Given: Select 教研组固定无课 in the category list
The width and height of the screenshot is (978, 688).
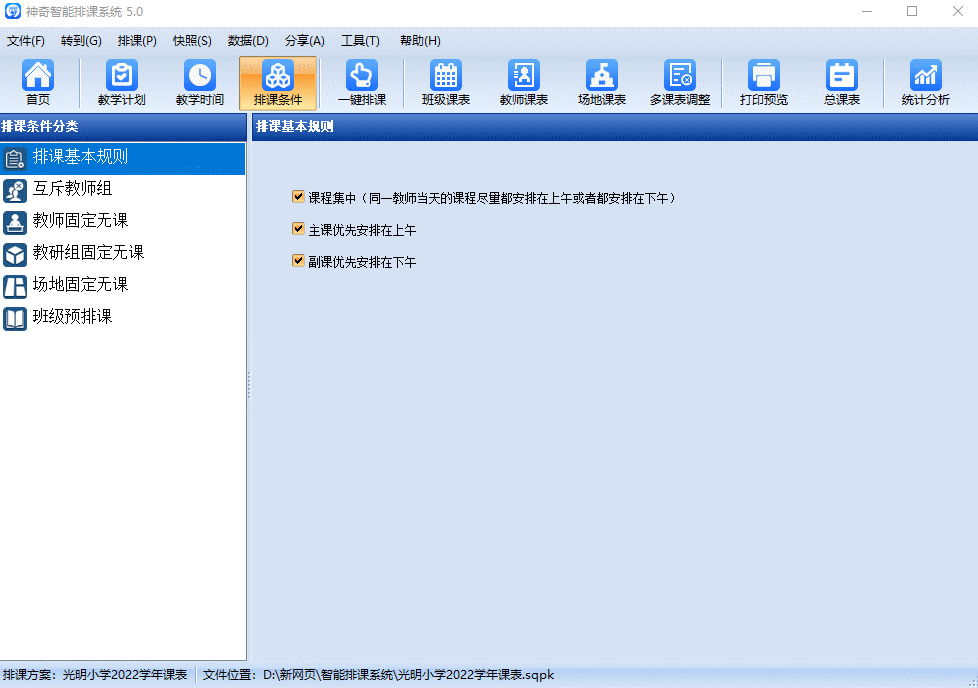Looking at the screenshot, I should pyautogui.click(x=122, y=254).
